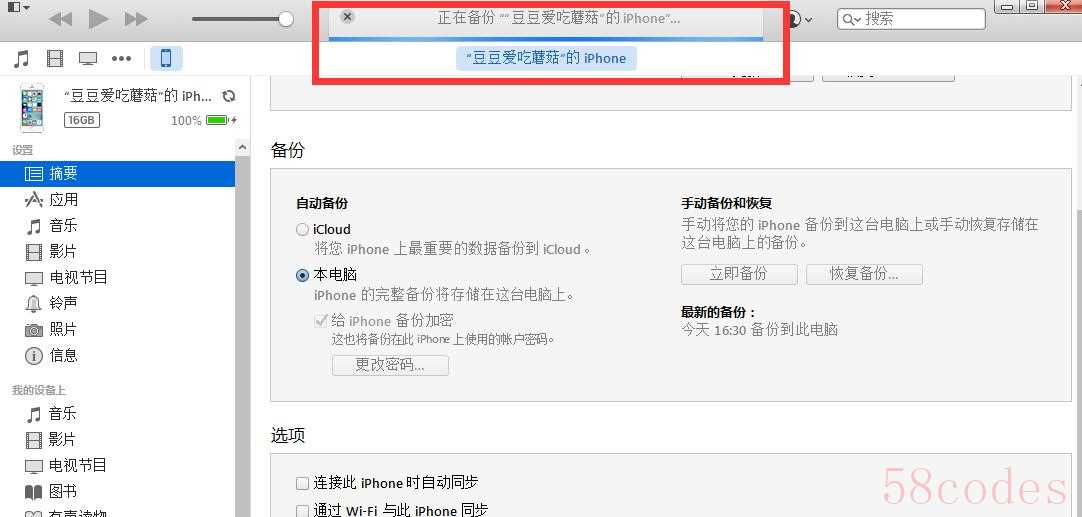The width and height of the screenshot is (1082, 517).
Task: Click the 立即备份 button
Action: (x=739, y=274)
